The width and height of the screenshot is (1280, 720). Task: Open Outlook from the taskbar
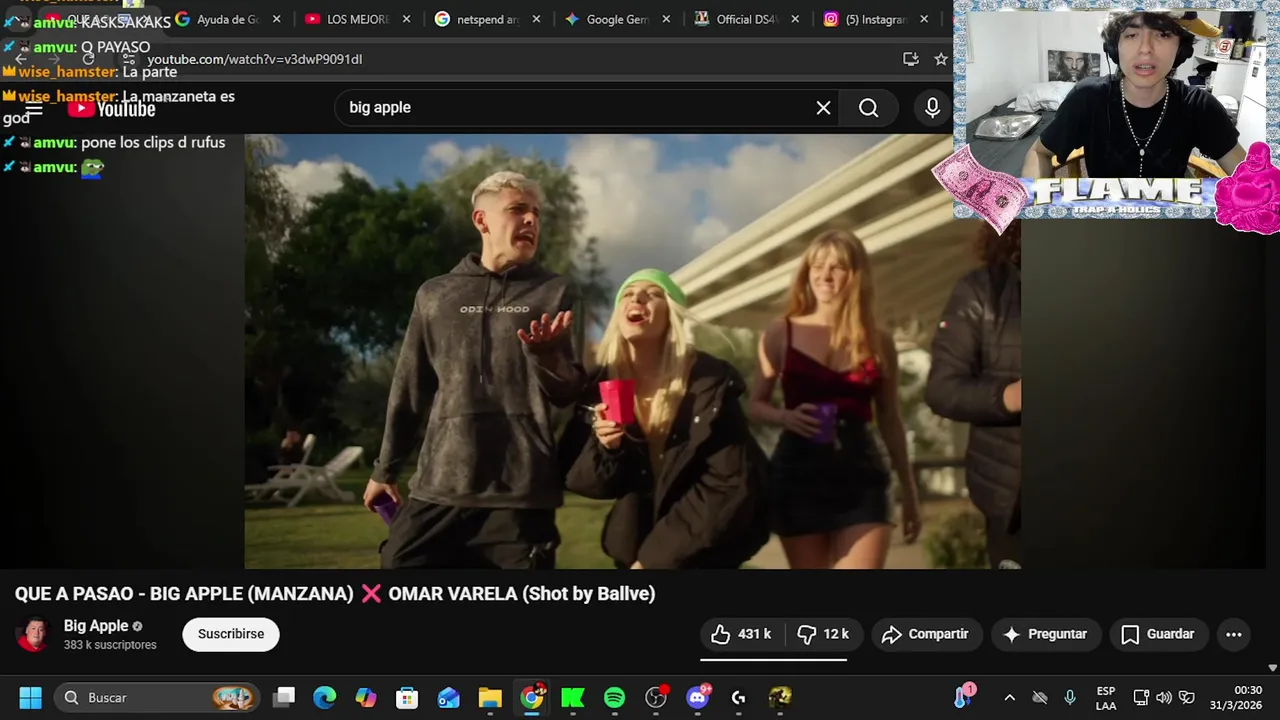click(449, 698)
